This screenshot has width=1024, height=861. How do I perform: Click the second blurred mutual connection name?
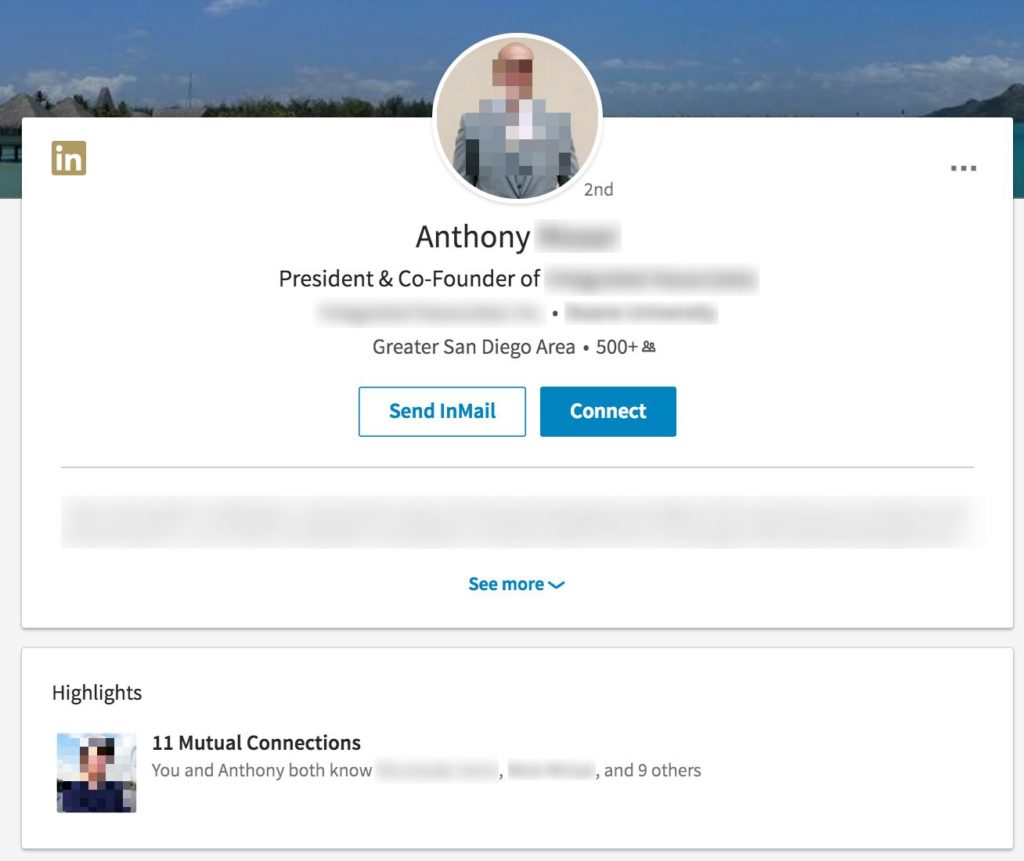coord(551,770)
